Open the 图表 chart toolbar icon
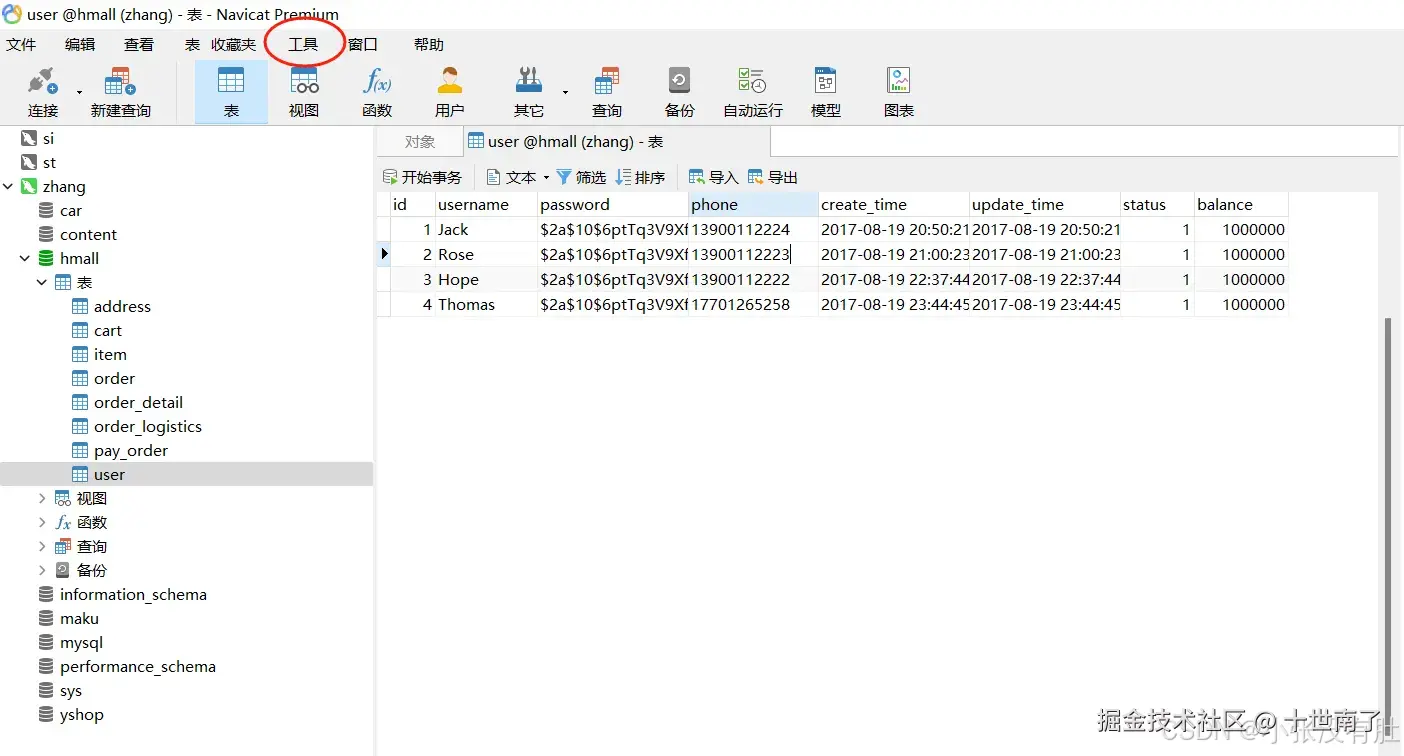 [898, 81]
